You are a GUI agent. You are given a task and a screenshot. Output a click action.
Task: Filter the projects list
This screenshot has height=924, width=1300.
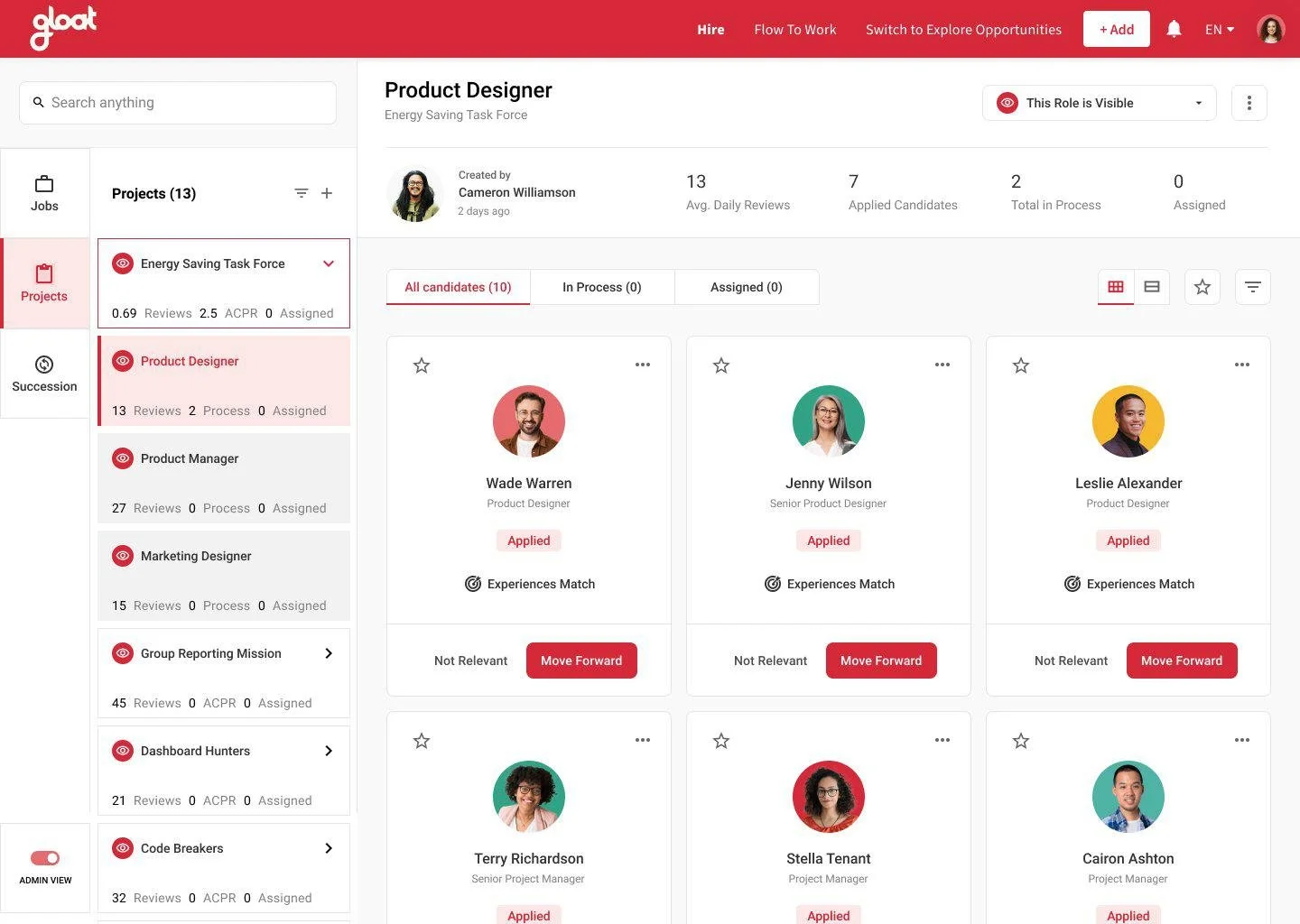(302, 193)
